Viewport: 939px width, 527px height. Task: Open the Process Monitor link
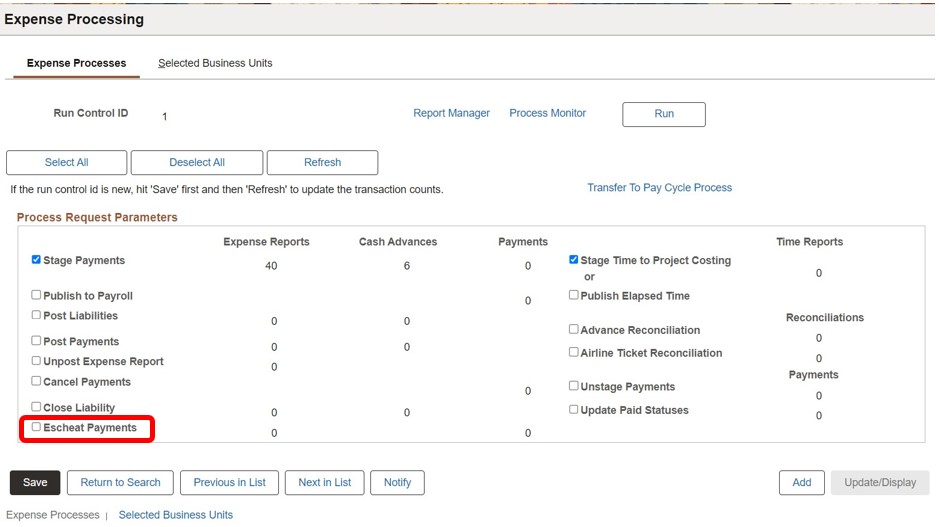(547, 113)
